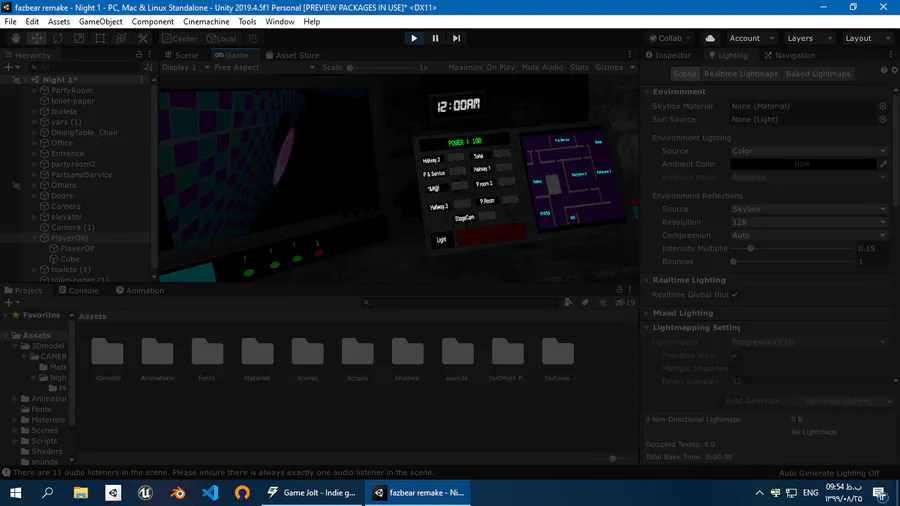Toggle the grid snapping icon
The image size is (900, 506).
(x=253, y=38)
